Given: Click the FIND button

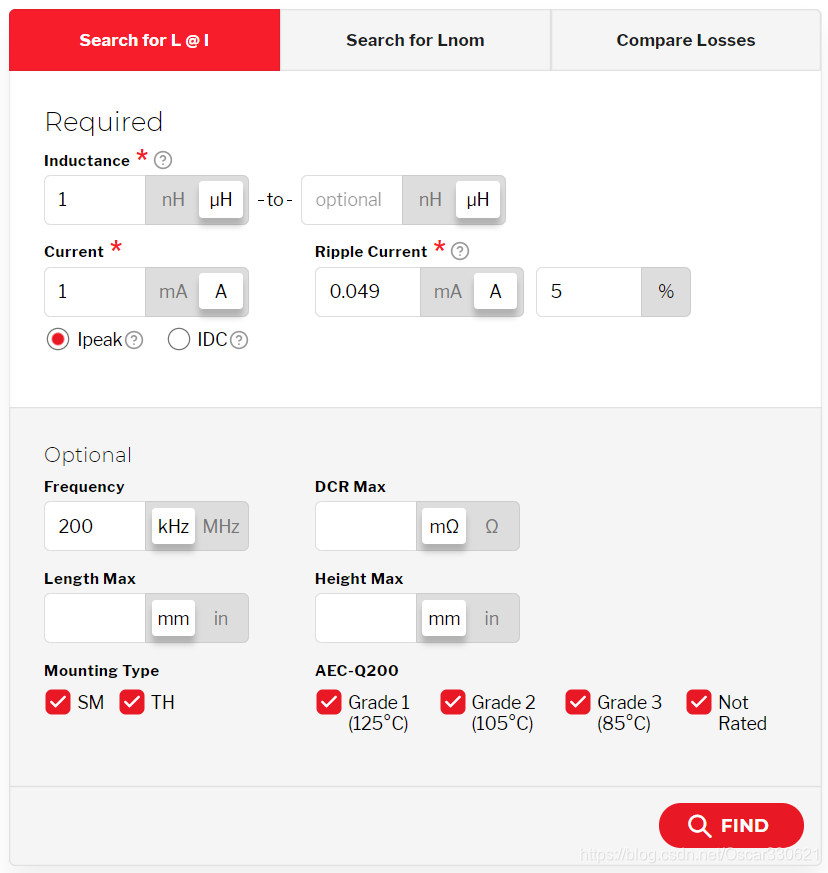Looking at the screenshot, I should (731, 825).
